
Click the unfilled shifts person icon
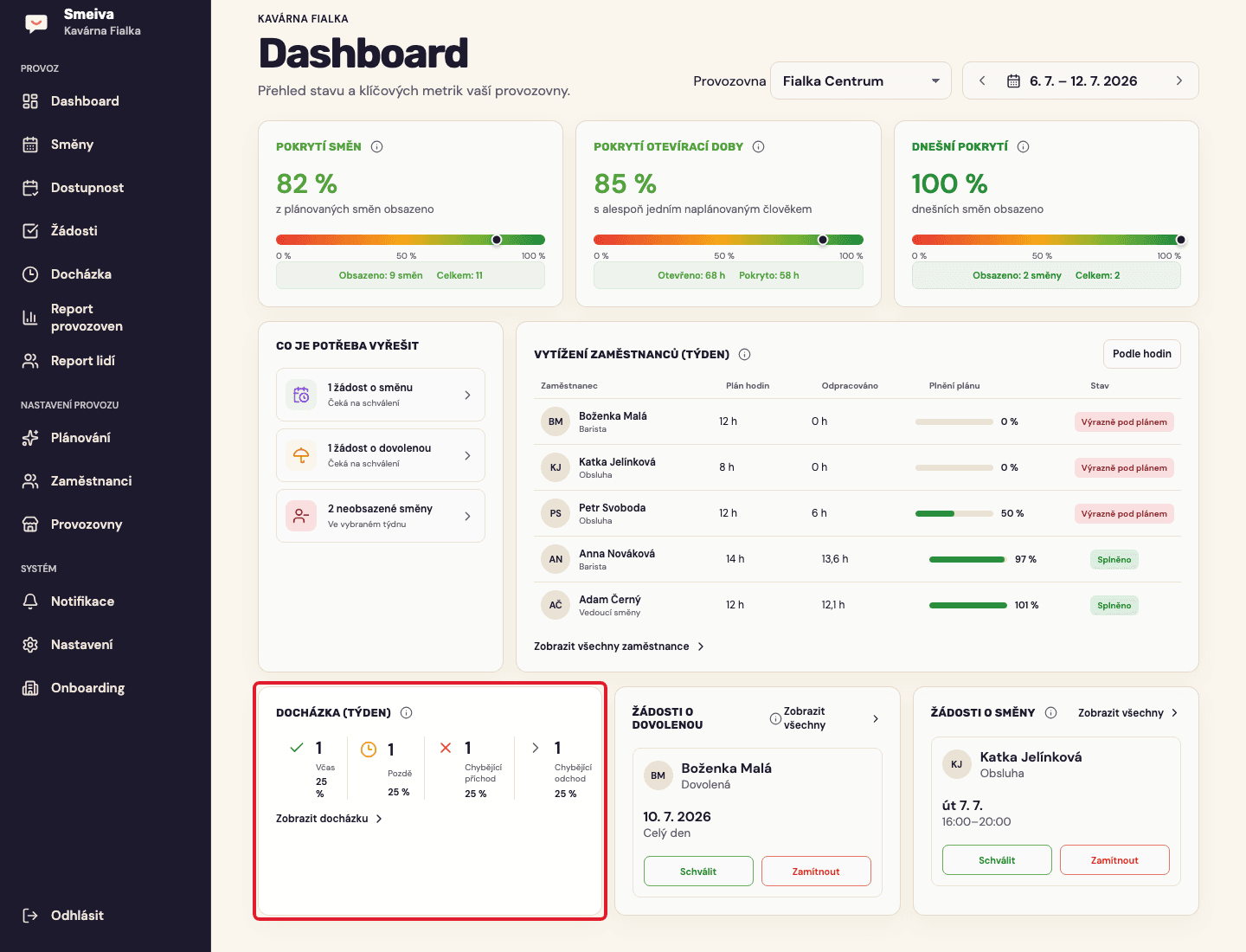301,516
